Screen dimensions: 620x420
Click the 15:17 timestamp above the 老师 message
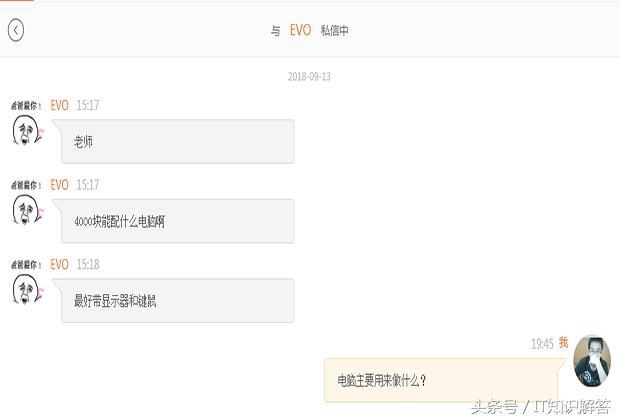[x=88, y=105]
